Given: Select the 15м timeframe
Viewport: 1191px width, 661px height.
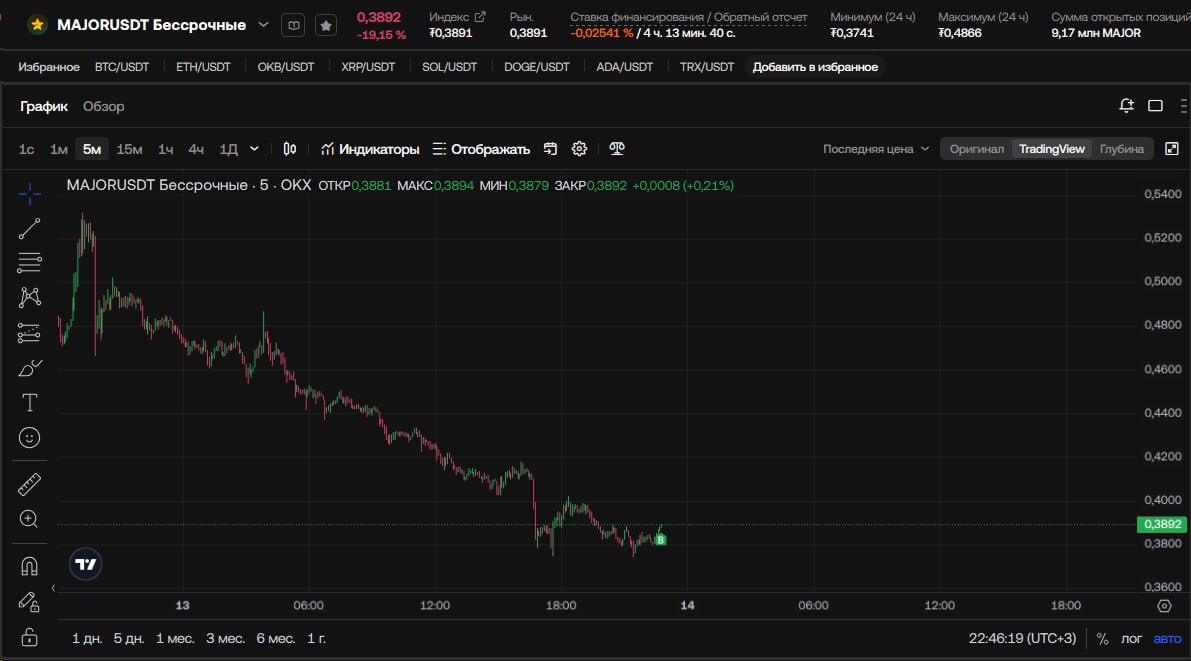Looking at the screenshot, I should tap(129, 149).
